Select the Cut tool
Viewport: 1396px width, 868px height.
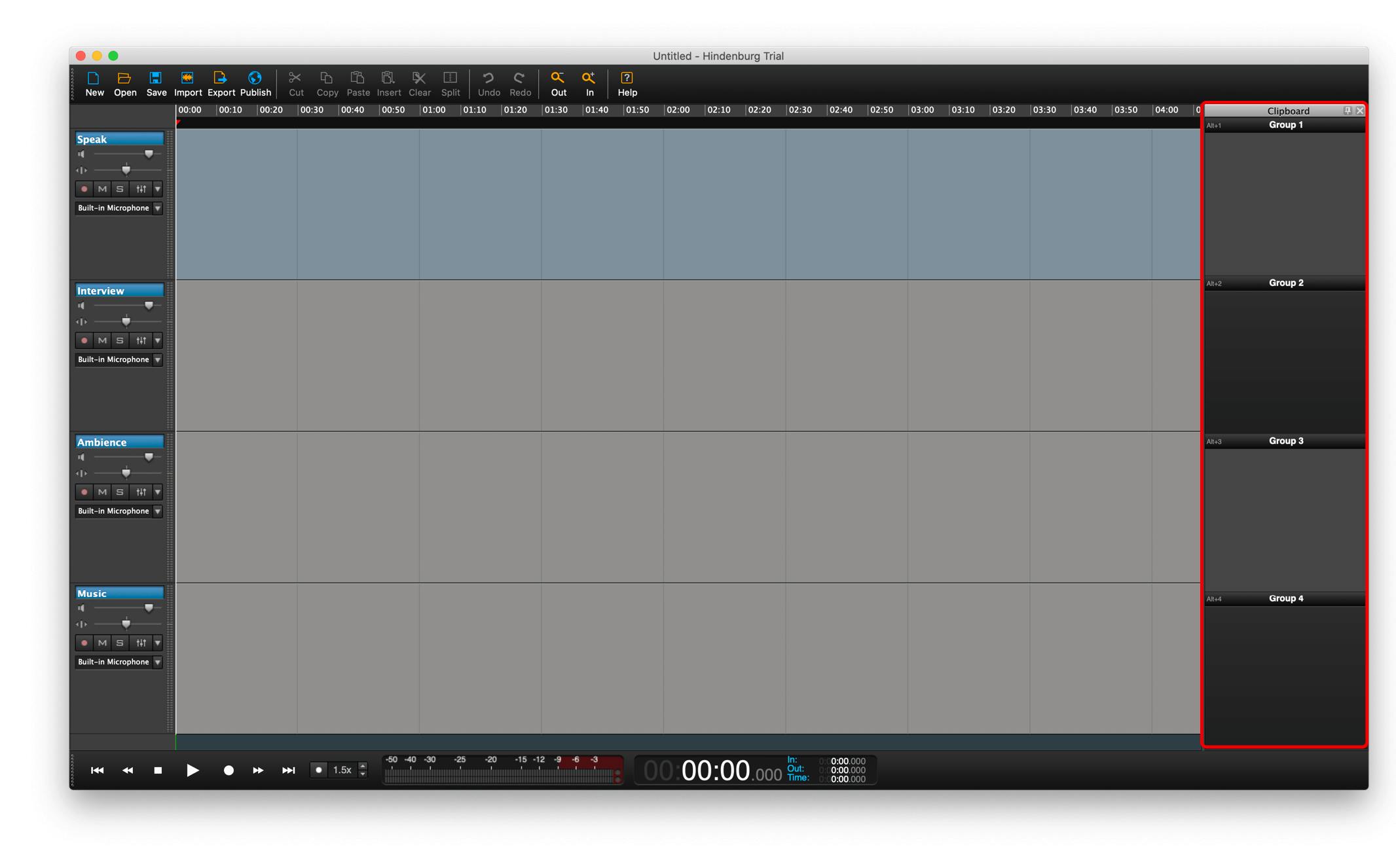296,83
